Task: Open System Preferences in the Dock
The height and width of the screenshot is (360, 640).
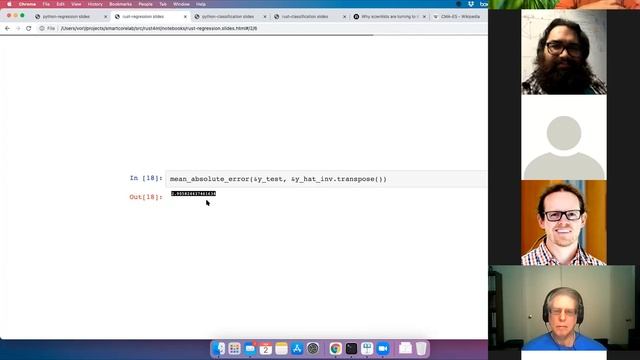Action: (x=313, y=349)
